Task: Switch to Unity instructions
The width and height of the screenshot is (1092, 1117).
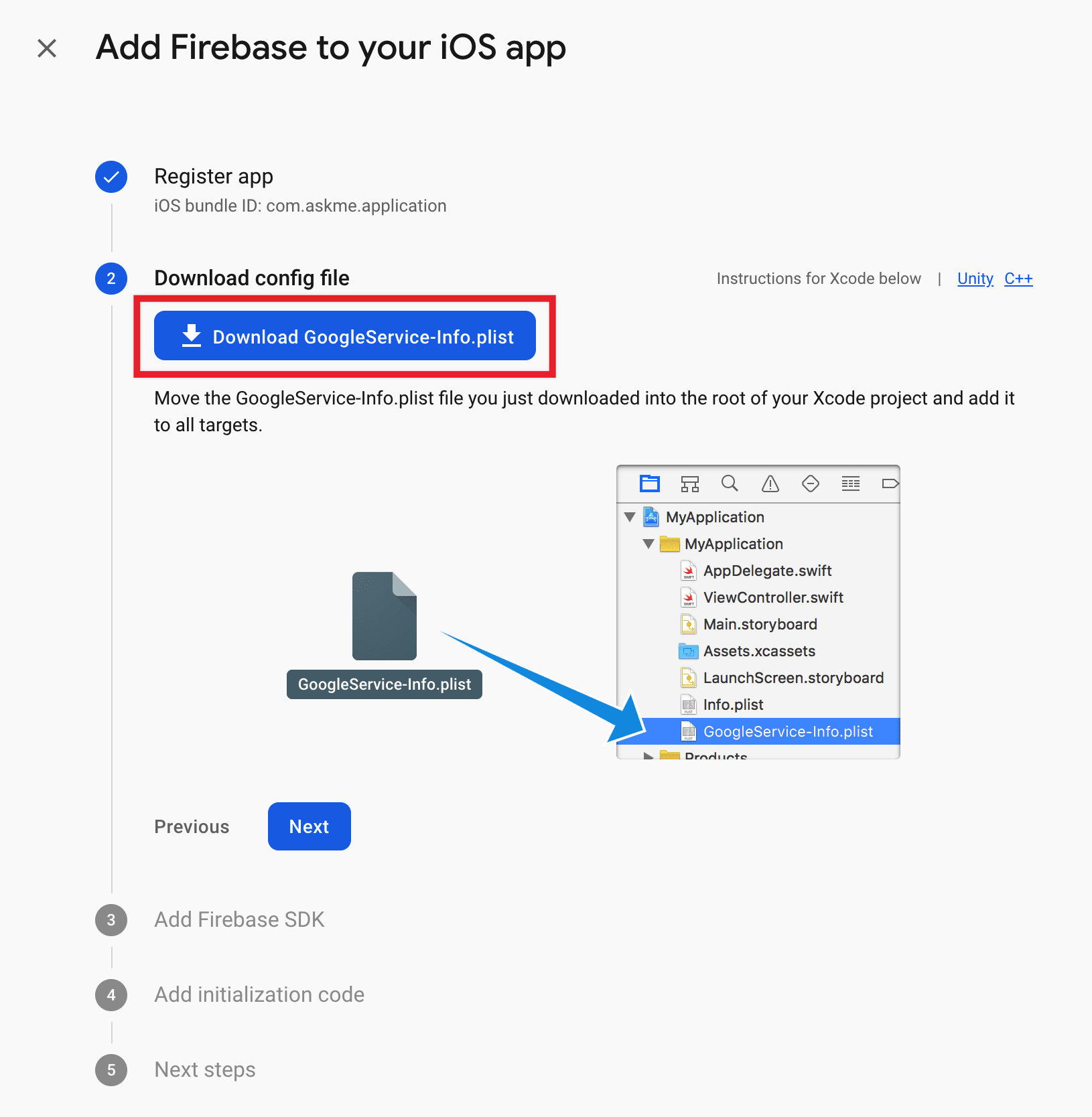Action: coord(975,279)
